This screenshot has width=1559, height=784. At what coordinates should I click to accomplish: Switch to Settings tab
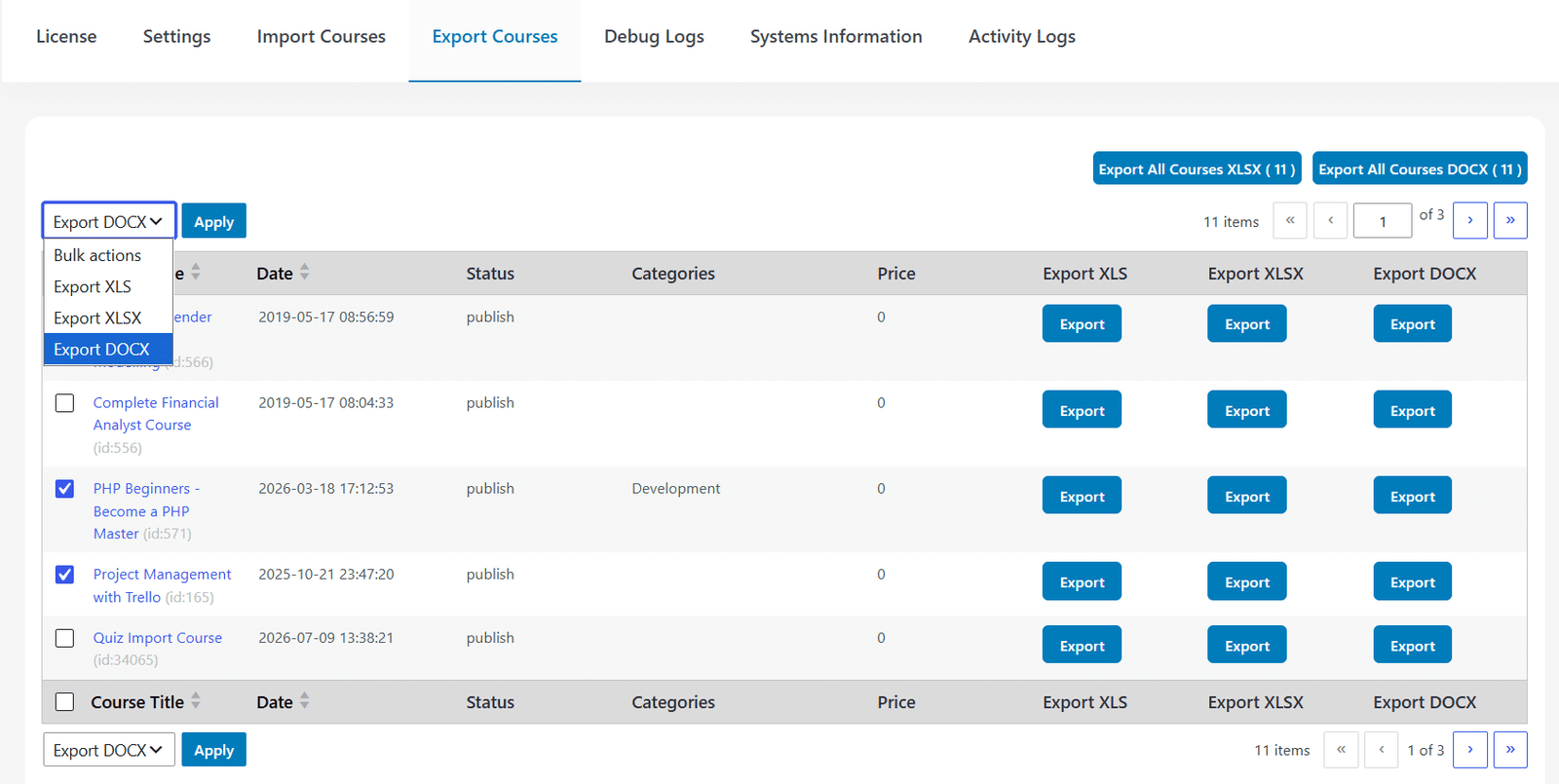pyautogui.click(x=176, y=36)
